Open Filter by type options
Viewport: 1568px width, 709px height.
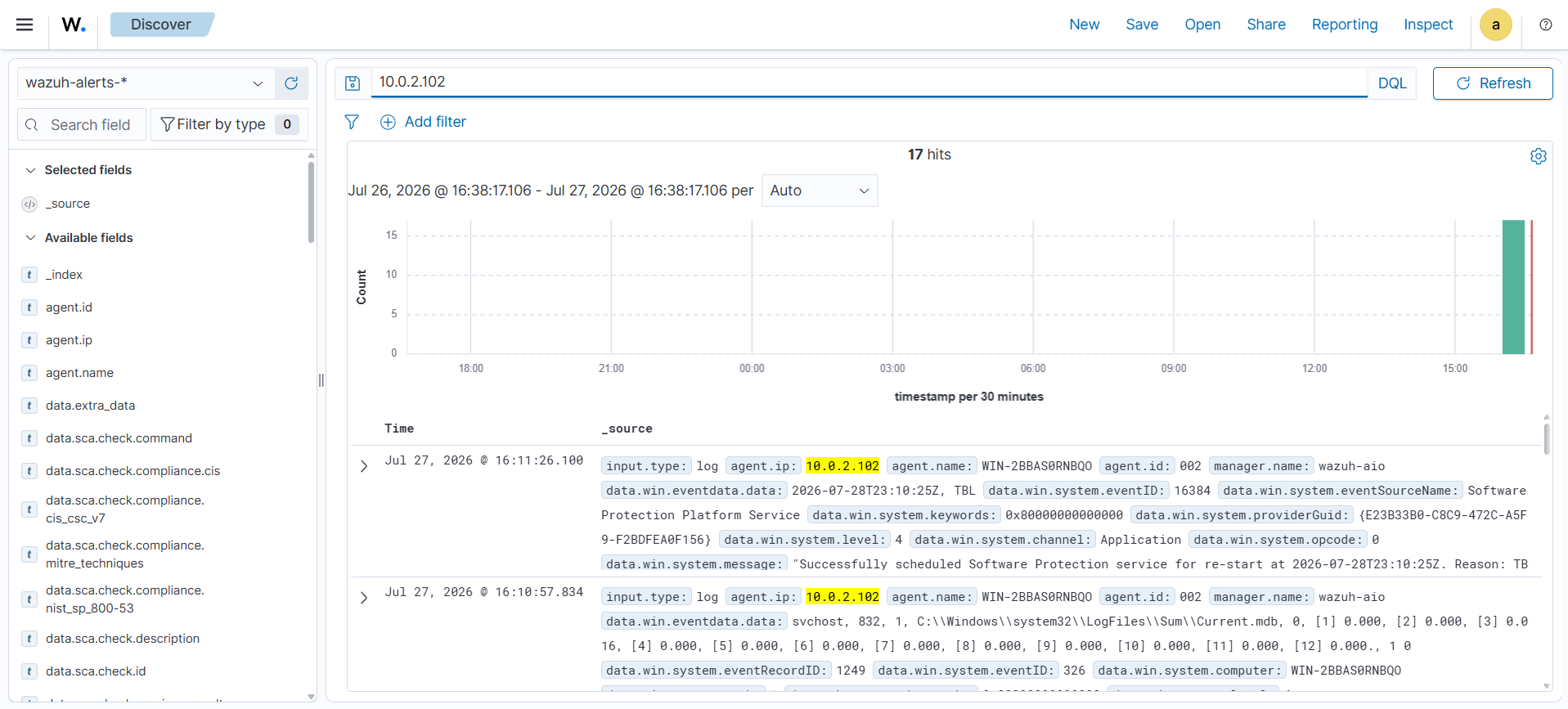click(x=229, y=124)
